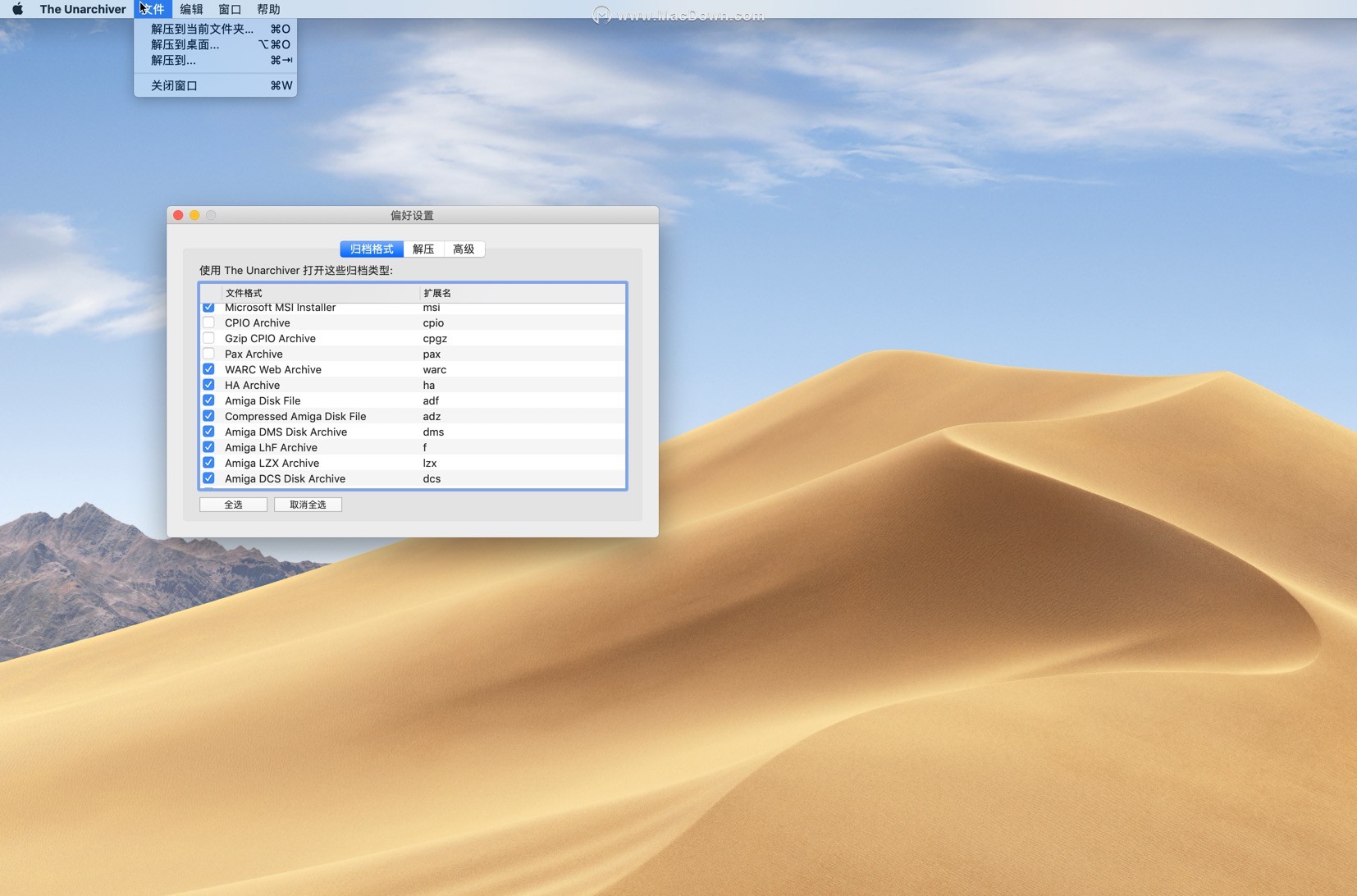This screenshot has width=1357, height=896.
Task: Switch to the 解压 tab
Action: pos(423,249)
